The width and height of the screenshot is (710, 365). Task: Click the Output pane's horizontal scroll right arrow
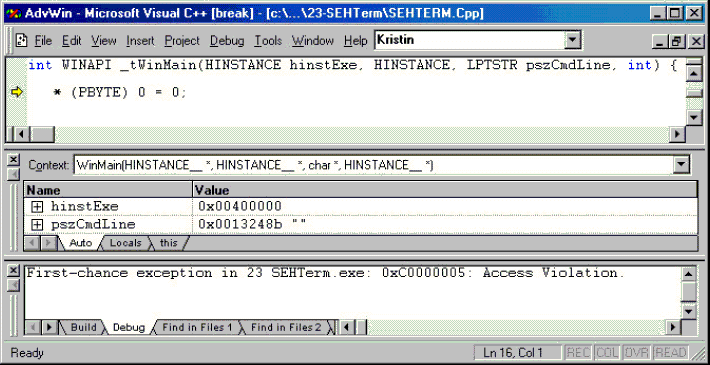pyautogui.click(x=674, y=327)
